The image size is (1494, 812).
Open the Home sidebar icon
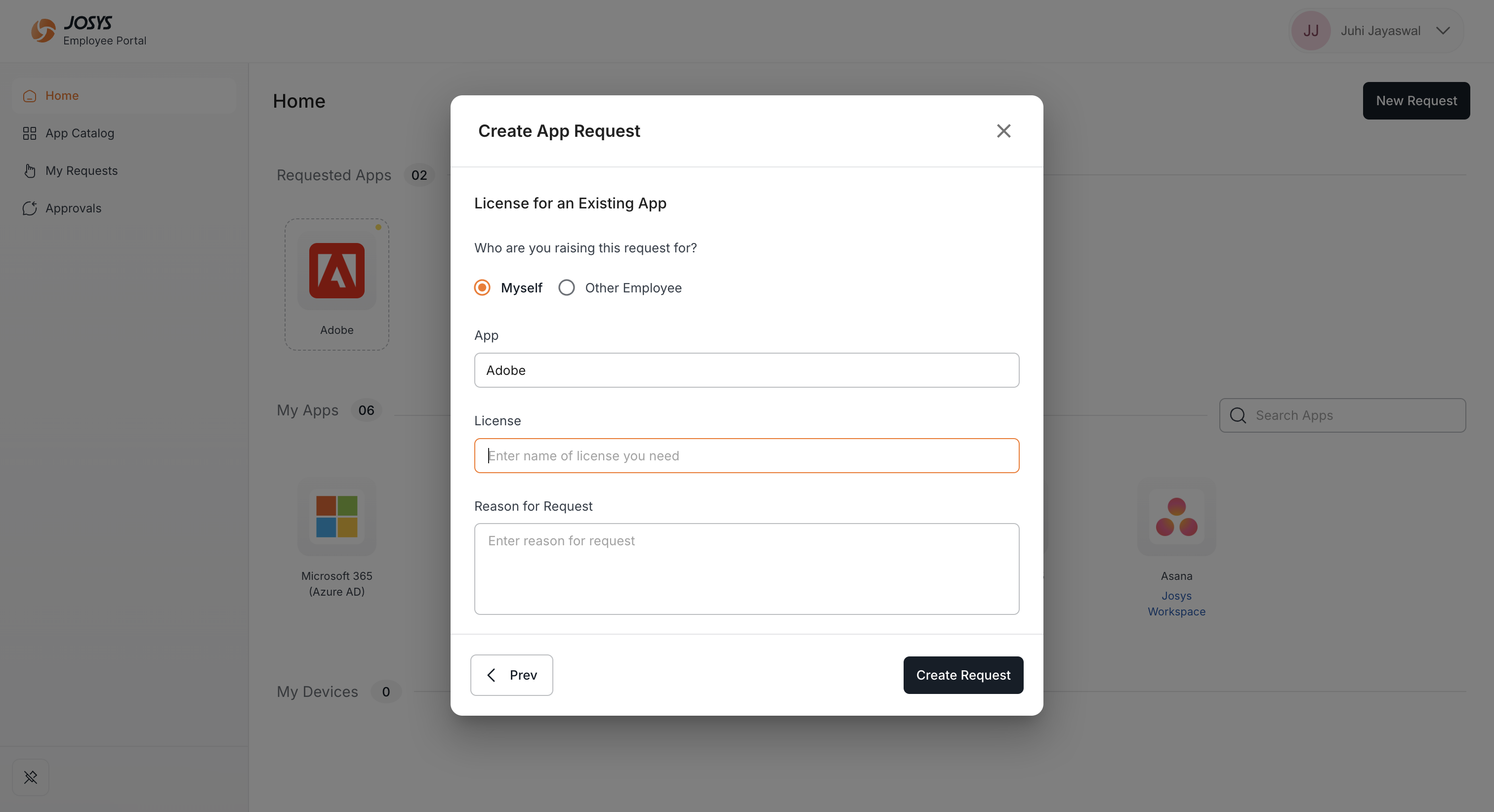click(30, 96)
